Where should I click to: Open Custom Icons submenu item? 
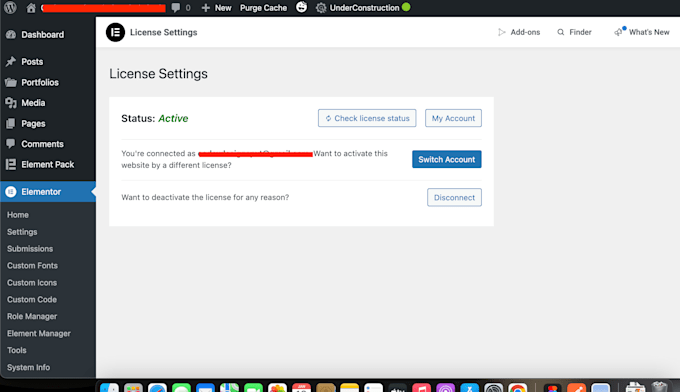pyautogui.click(x=32, y=283)
